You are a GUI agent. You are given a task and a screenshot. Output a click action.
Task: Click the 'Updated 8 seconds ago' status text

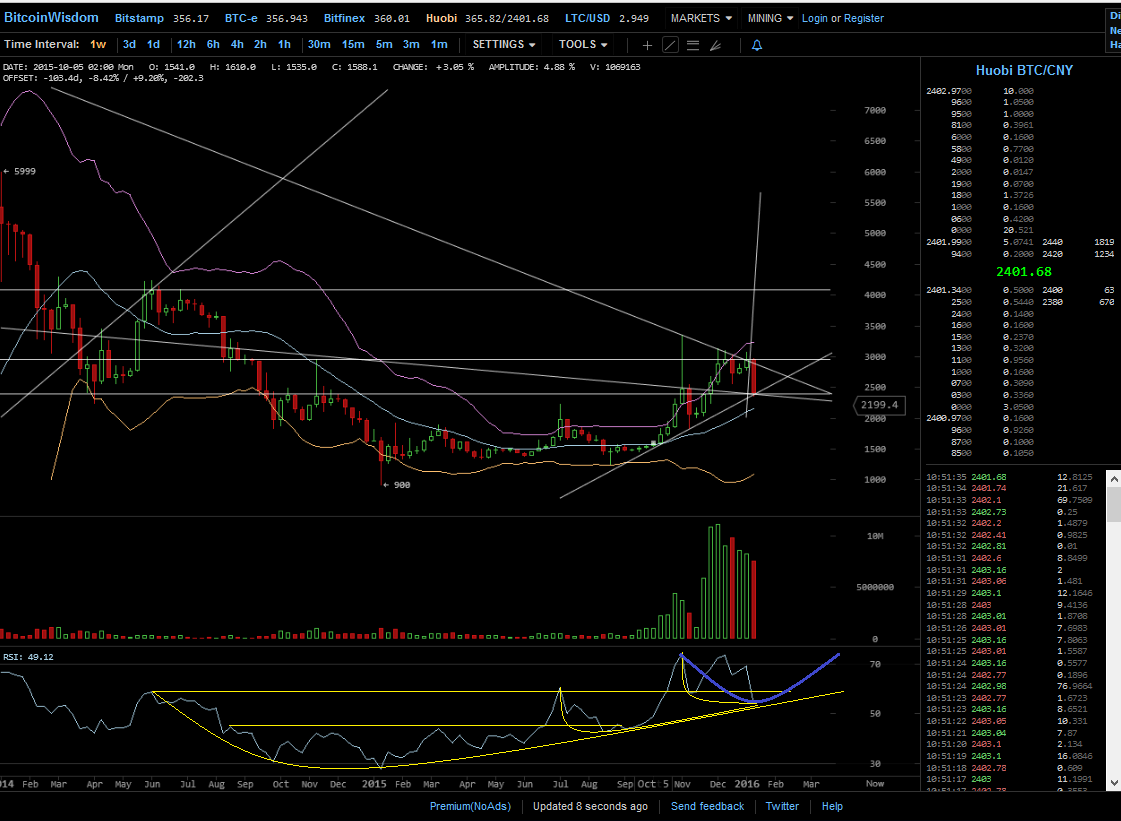591,806
